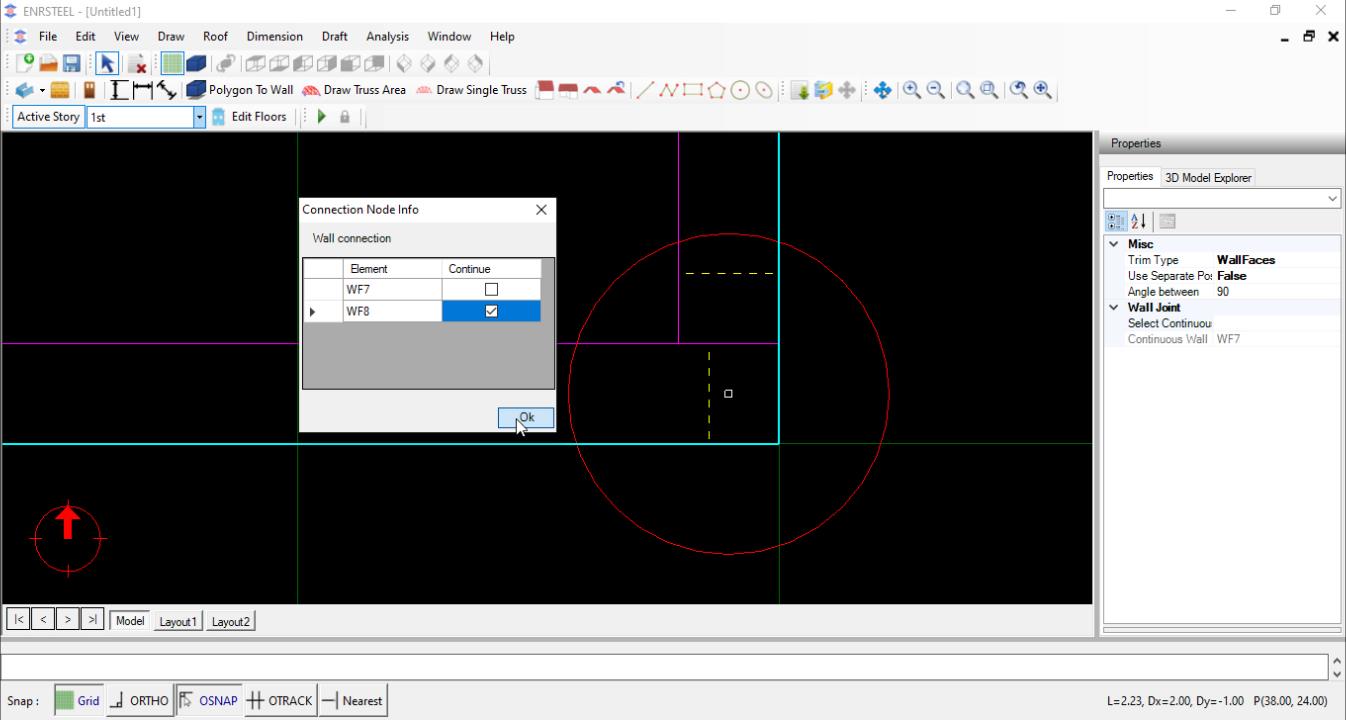1346x720 pixels.
Task: Click the Draw Line tool
Action: point(645,90)
